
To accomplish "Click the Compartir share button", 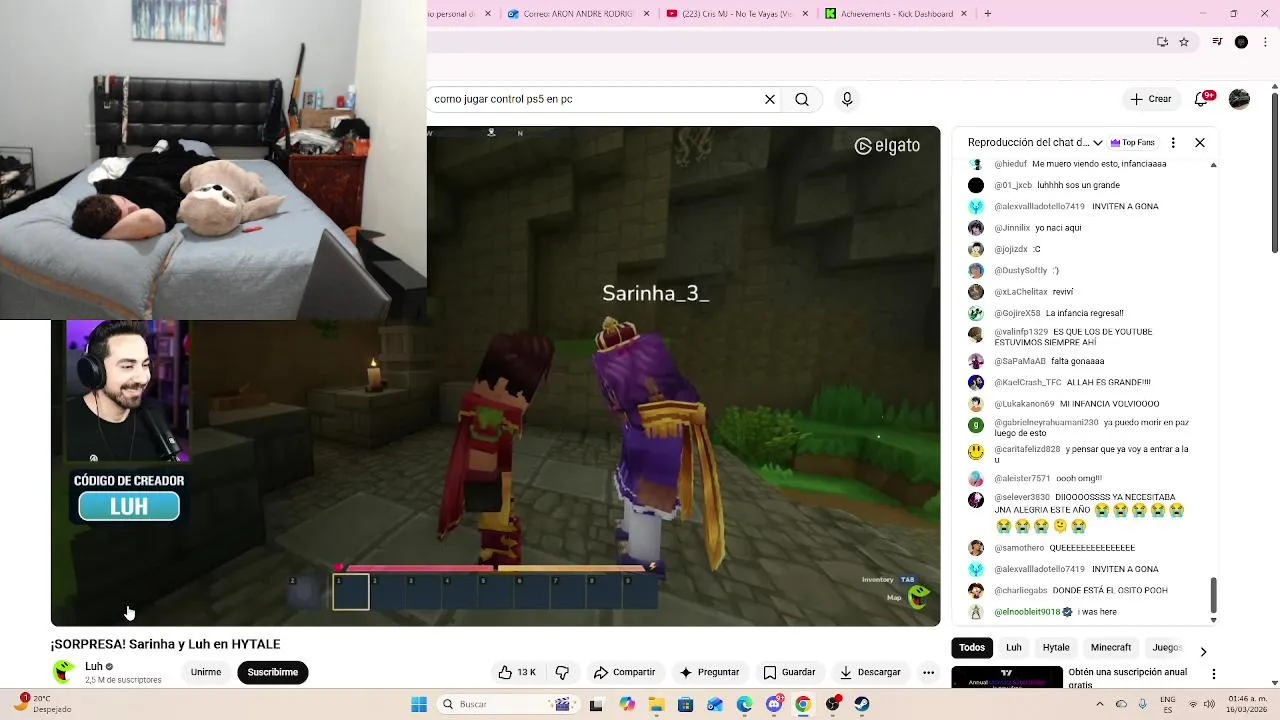I will (x=624, y=672).
